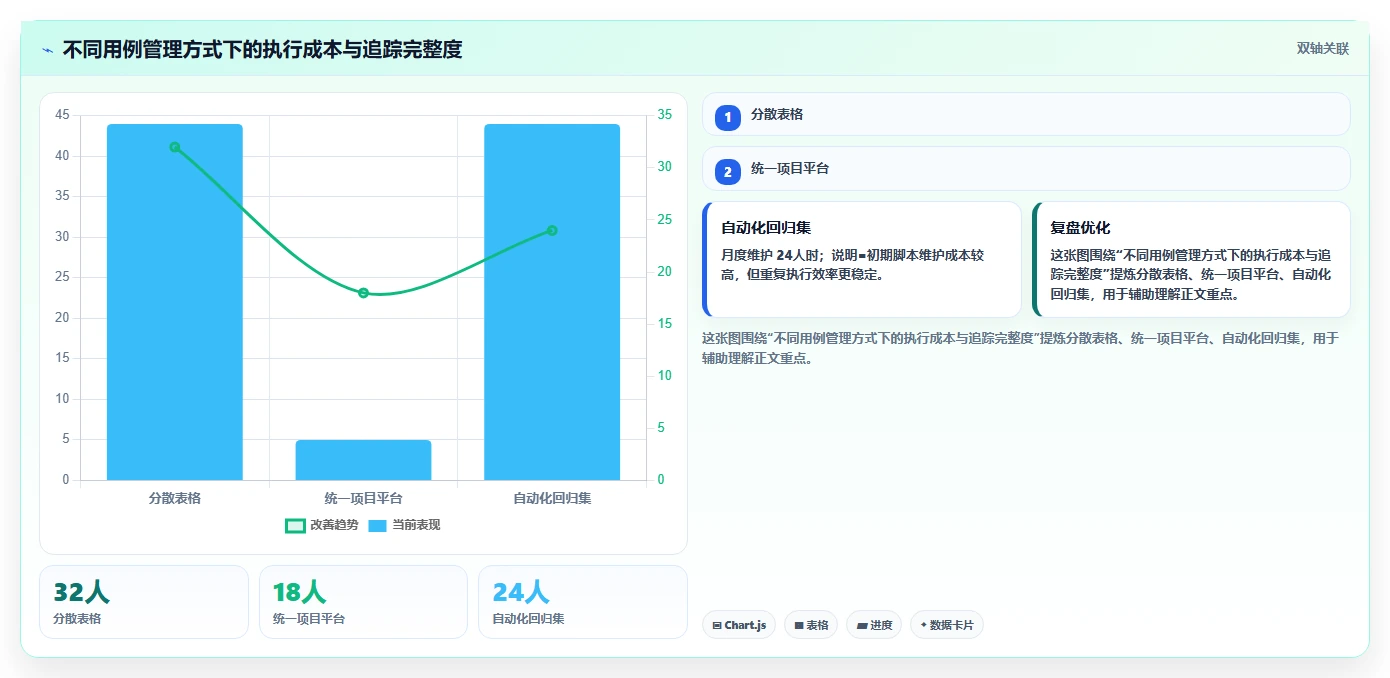Open the 自动化回归集 detail card

(862, 259)
